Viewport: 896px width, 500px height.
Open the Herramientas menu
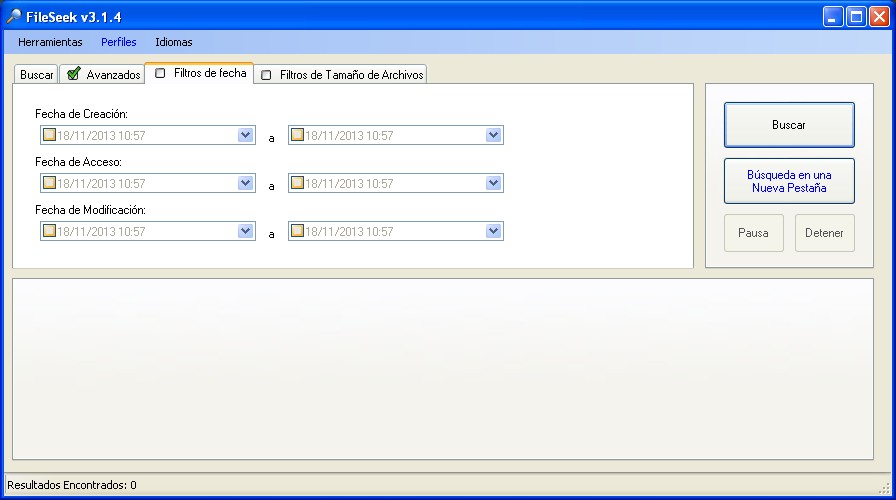pos(50,42)
